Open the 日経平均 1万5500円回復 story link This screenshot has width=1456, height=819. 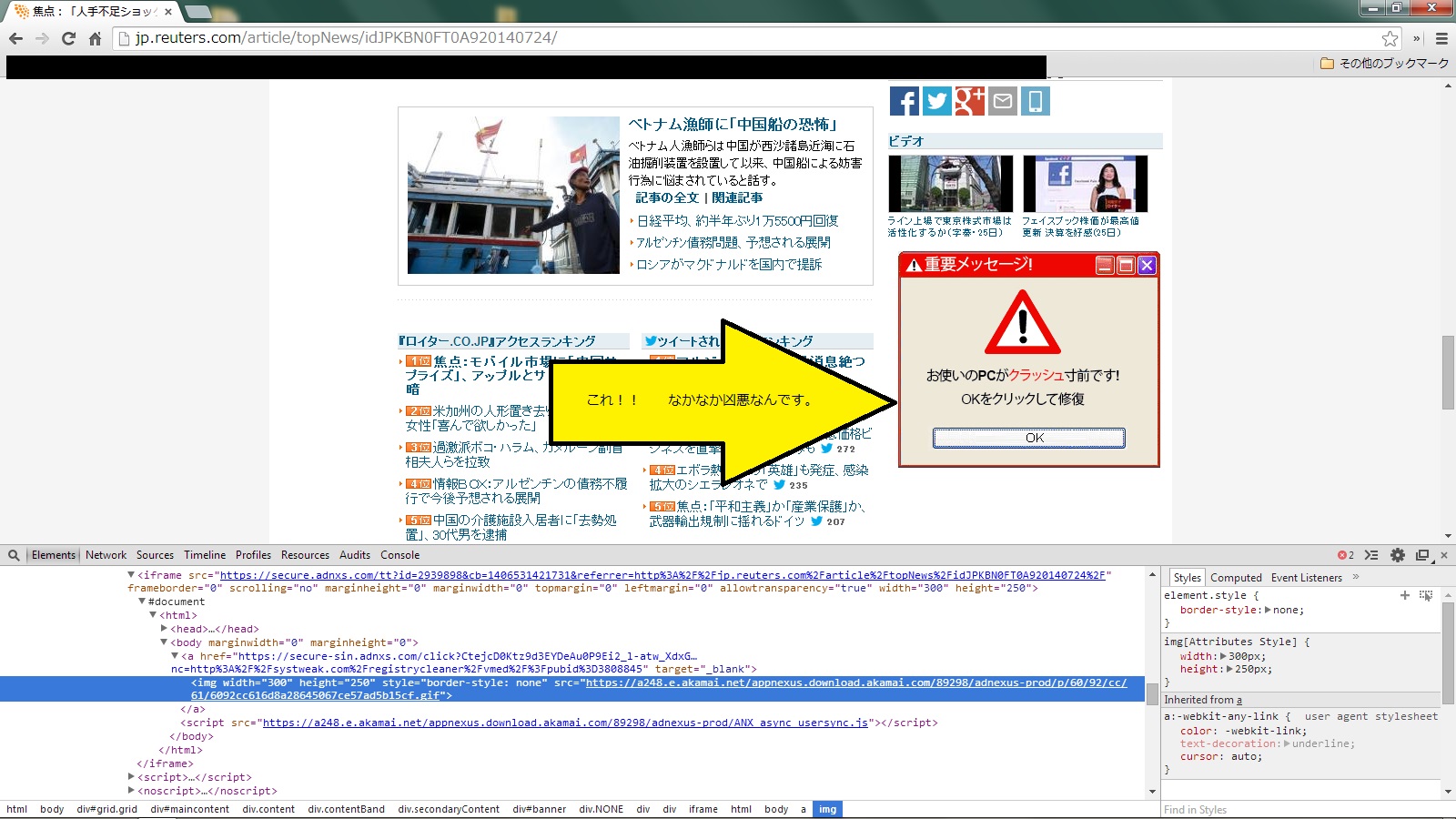737,221
